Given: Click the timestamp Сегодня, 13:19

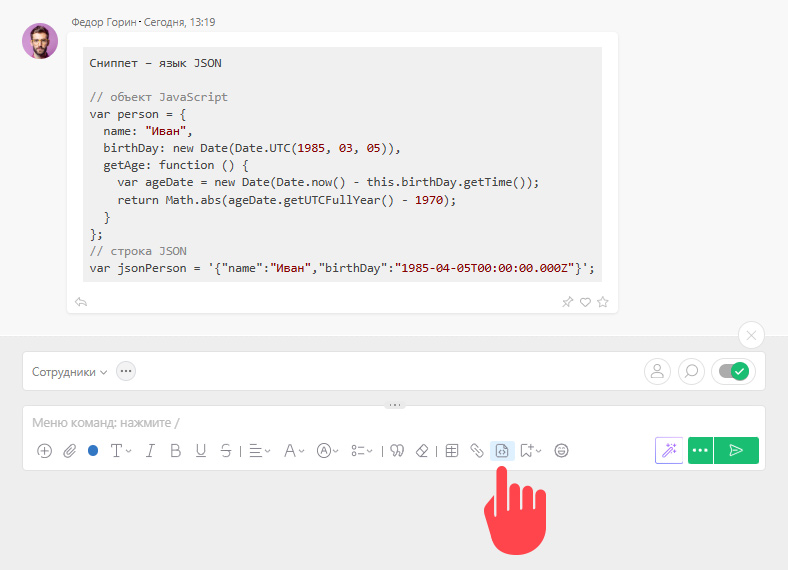Looking at the screenshot, I should (179, 22).
